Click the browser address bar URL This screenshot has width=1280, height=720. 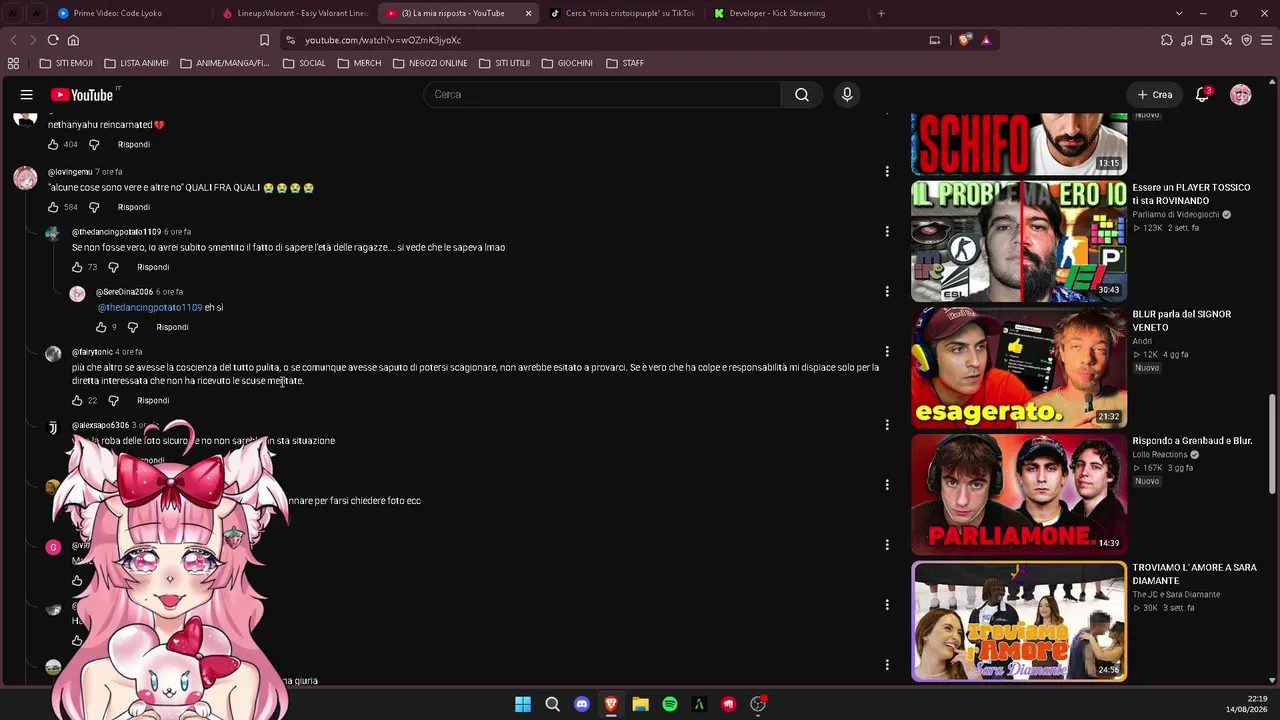click(x=383, y=40)
